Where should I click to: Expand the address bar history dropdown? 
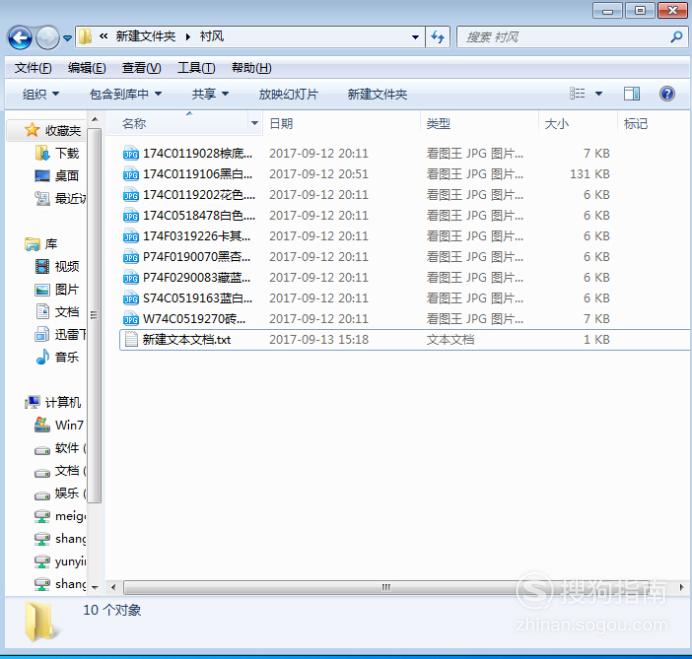(x=415, y=37)
